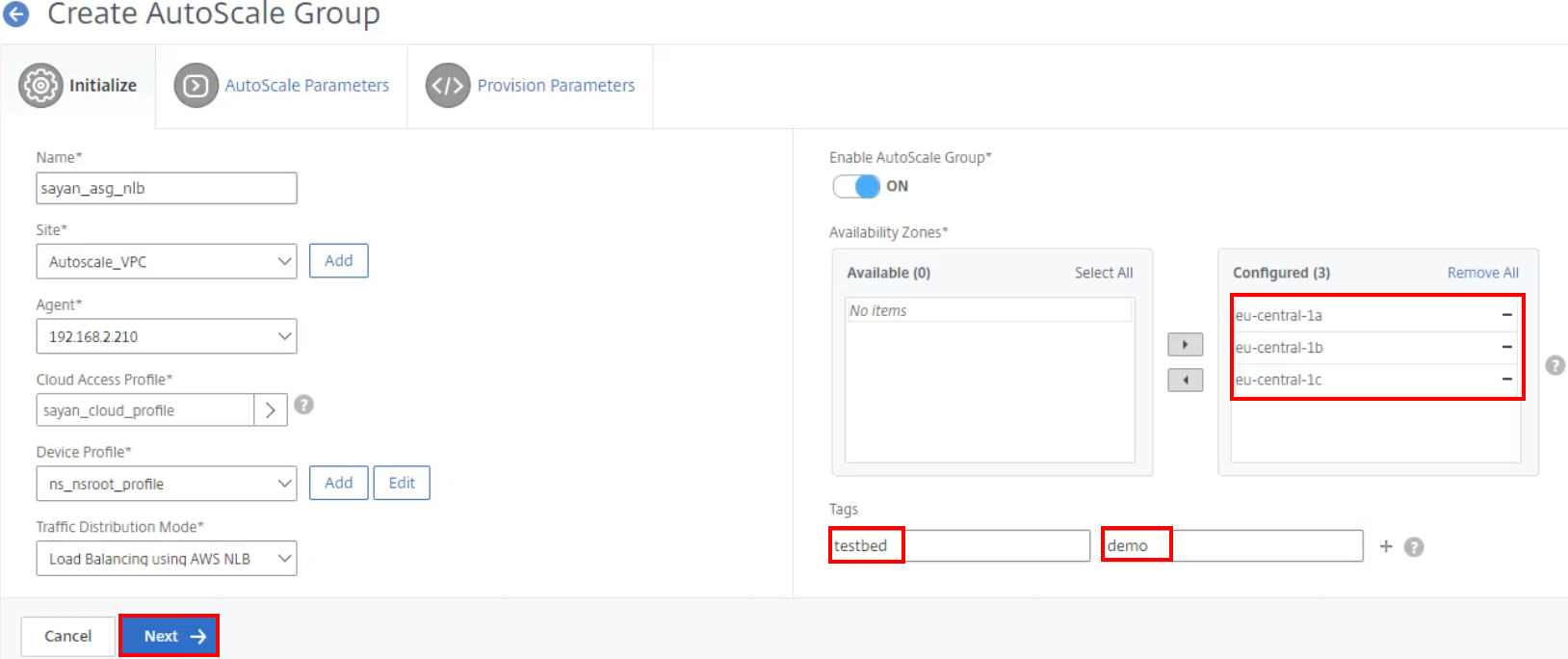This screenshot has width=1568, height=659.
Task: Click the Name input field
Action: pyautogui.click(x=167, y=188)
